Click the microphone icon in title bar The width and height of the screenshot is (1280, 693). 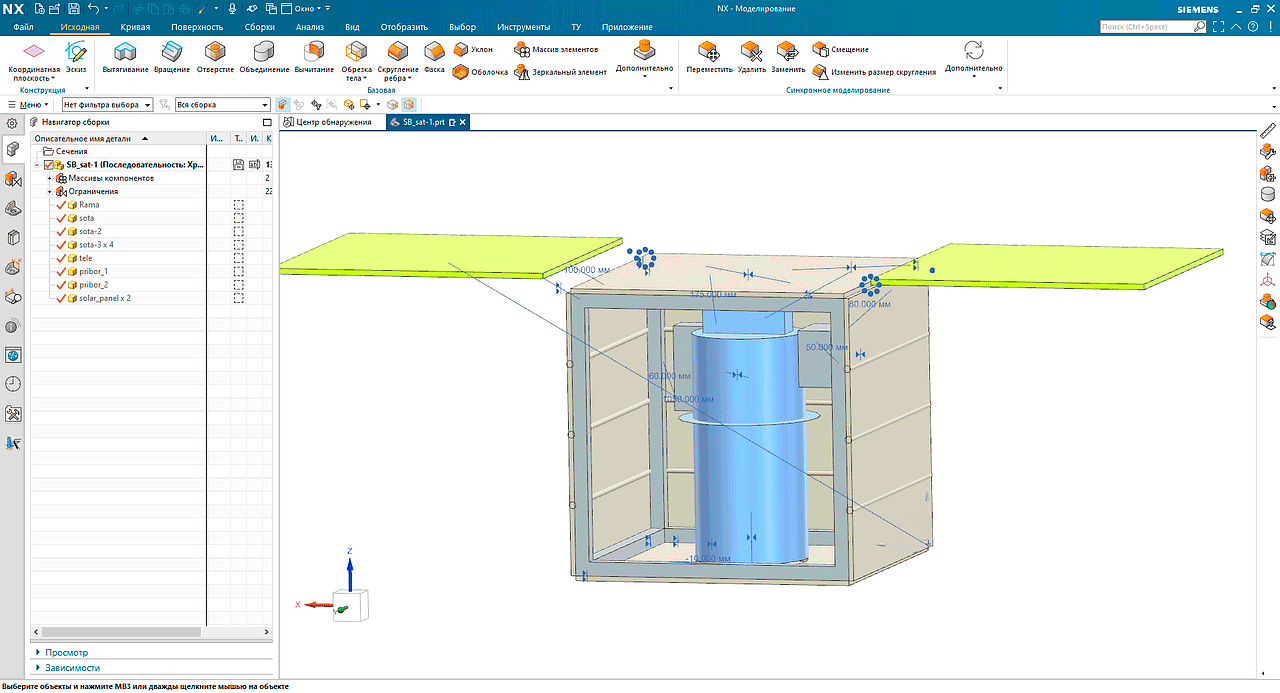point(232,8)
